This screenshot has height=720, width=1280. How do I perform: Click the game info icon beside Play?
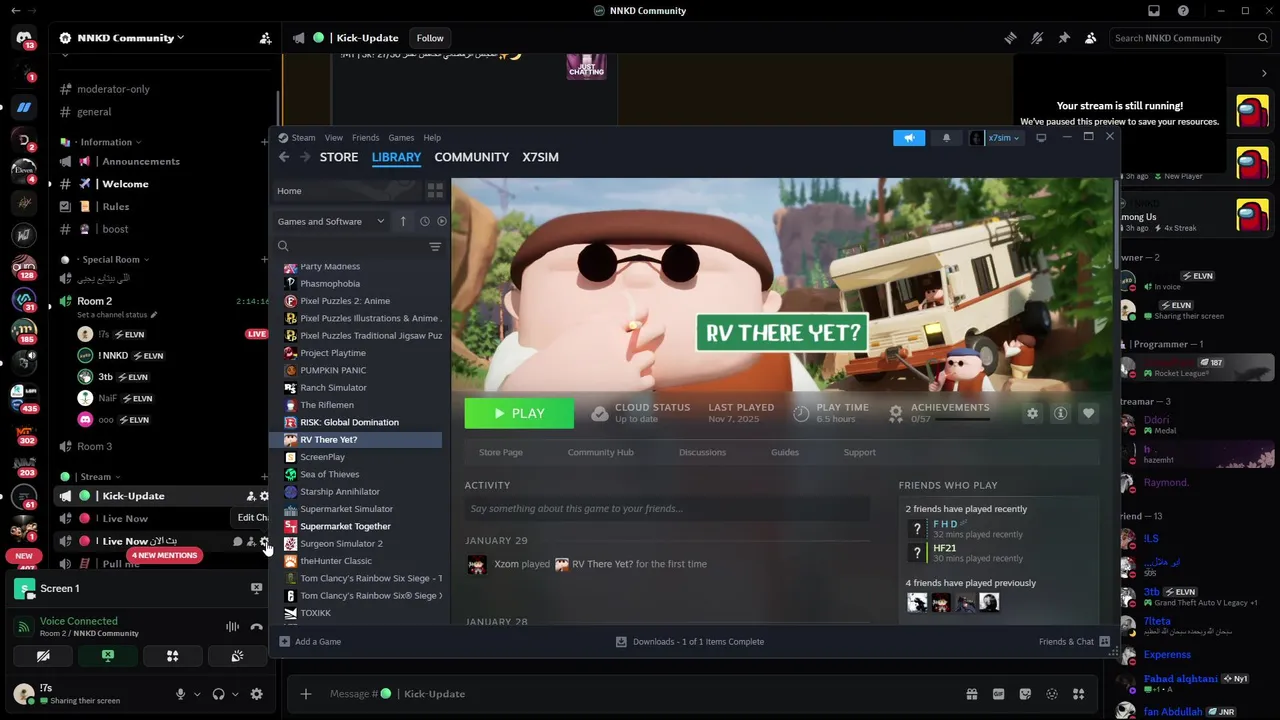click(x=1060, y=413)
